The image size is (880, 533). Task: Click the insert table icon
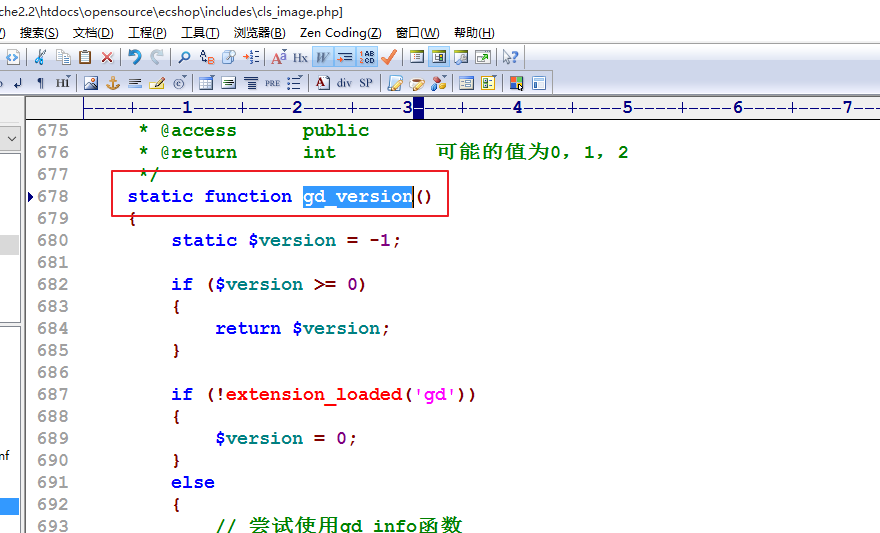[206, 83]
